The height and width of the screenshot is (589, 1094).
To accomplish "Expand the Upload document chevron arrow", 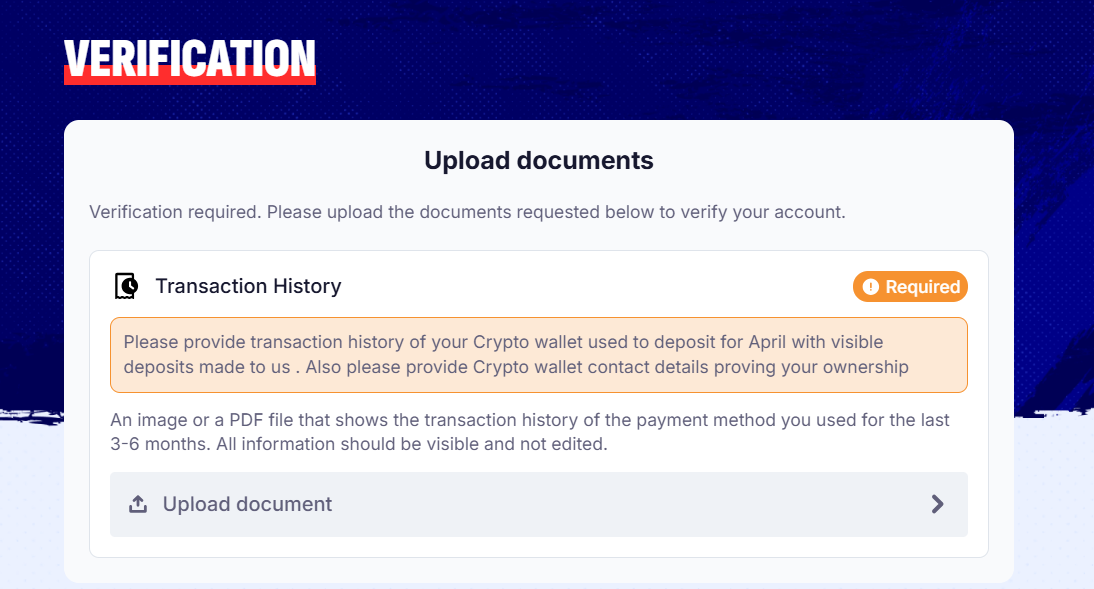I will click(x=937, y=504).
